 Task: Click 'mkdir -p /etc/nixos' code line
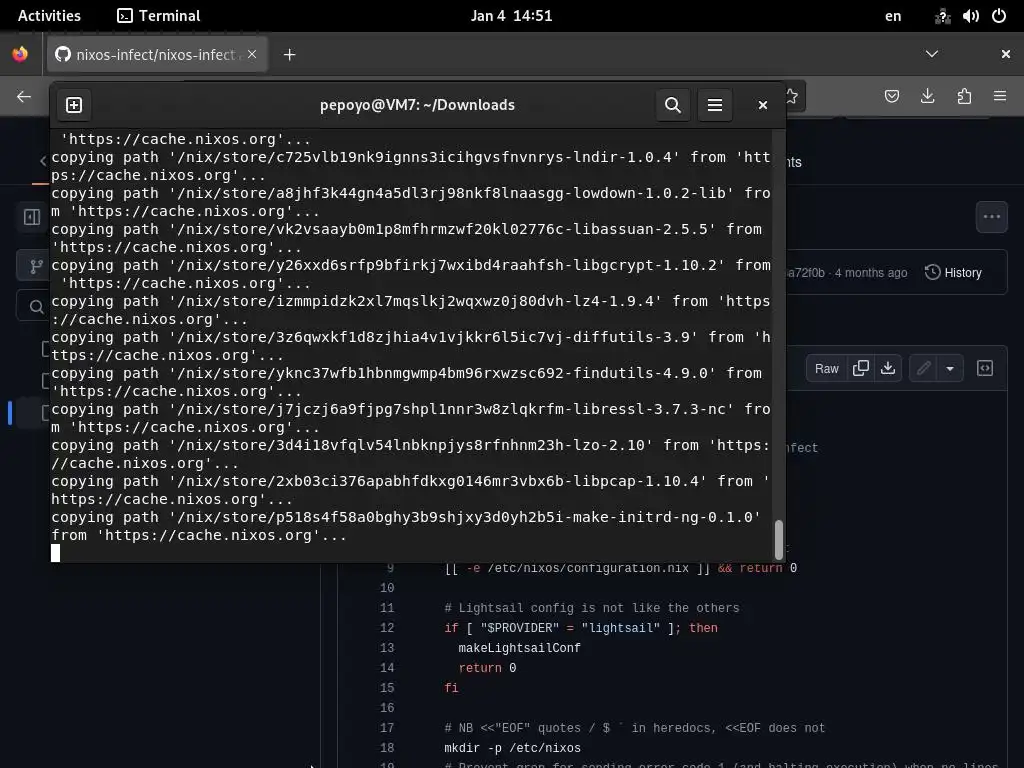click(x=513, y=748)
